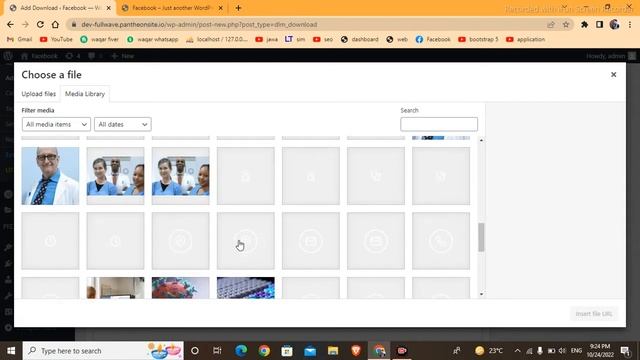Open the browser side panel icon
Image resolution: width=640 pixels, height=360 pixels.
pos(599,24)
